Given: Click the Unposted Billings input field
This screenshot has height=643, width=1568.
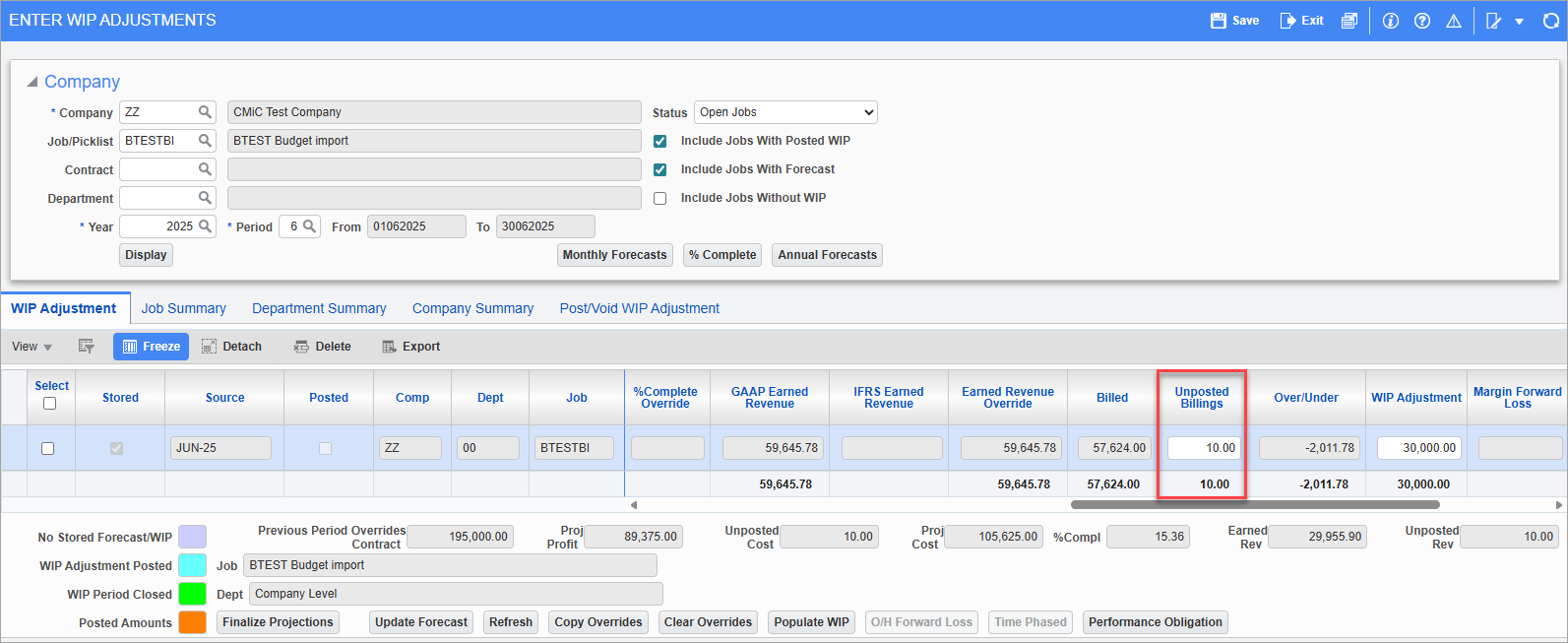Looking at the screenshot, I should coord(1204,448).
